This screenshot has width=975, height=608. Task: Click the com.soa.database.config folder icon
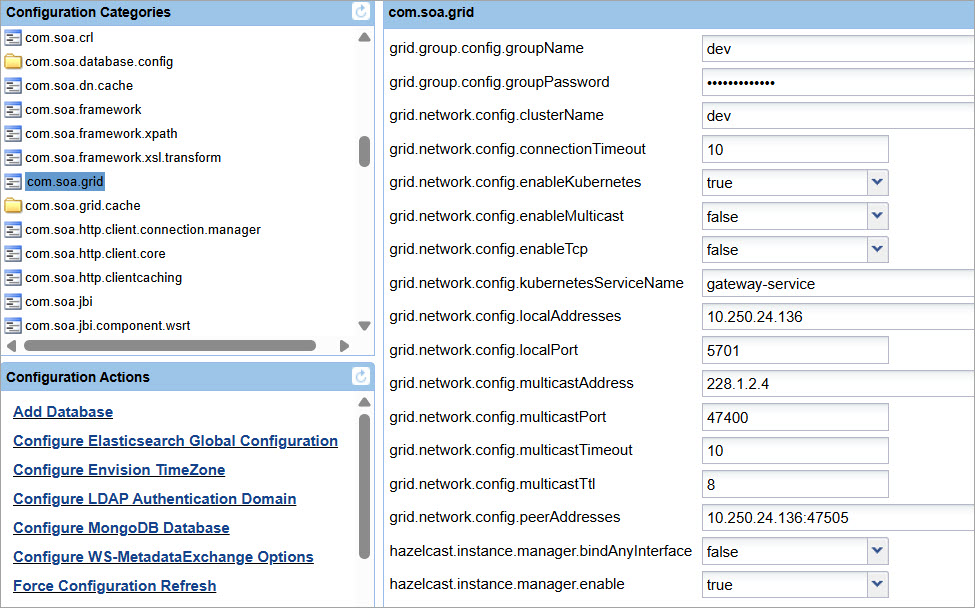[13, 62]
